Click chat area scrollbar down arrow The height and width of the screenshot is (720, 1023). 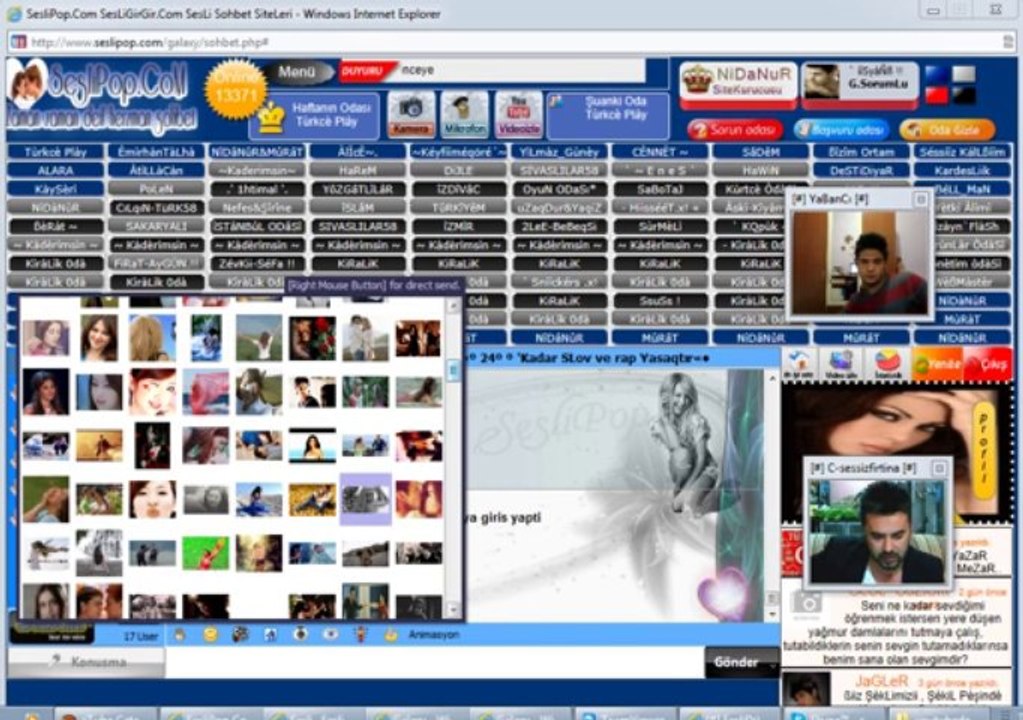click(x=772, y=613)
